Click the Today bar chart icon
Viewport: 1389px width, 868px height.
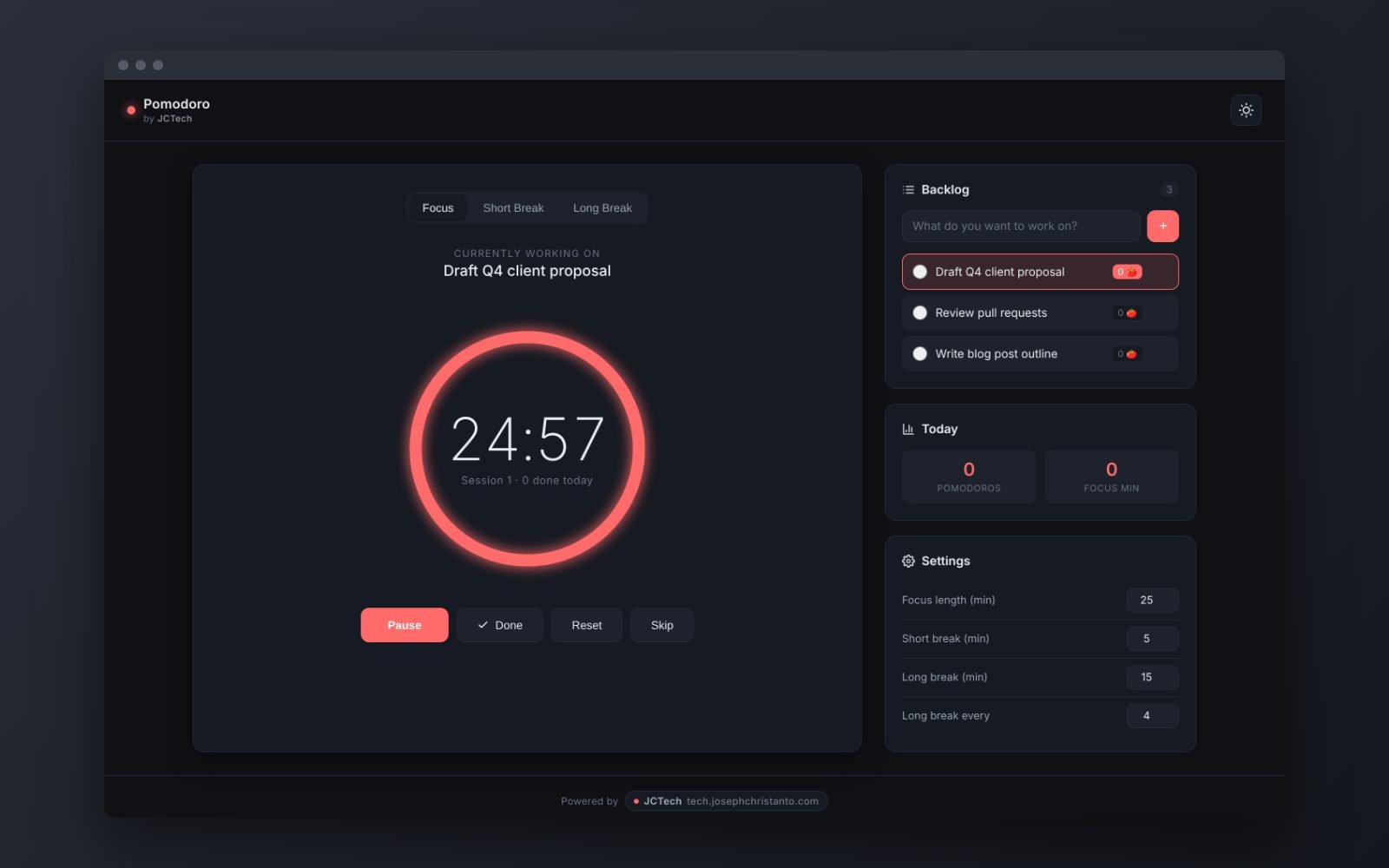[908, 429]
